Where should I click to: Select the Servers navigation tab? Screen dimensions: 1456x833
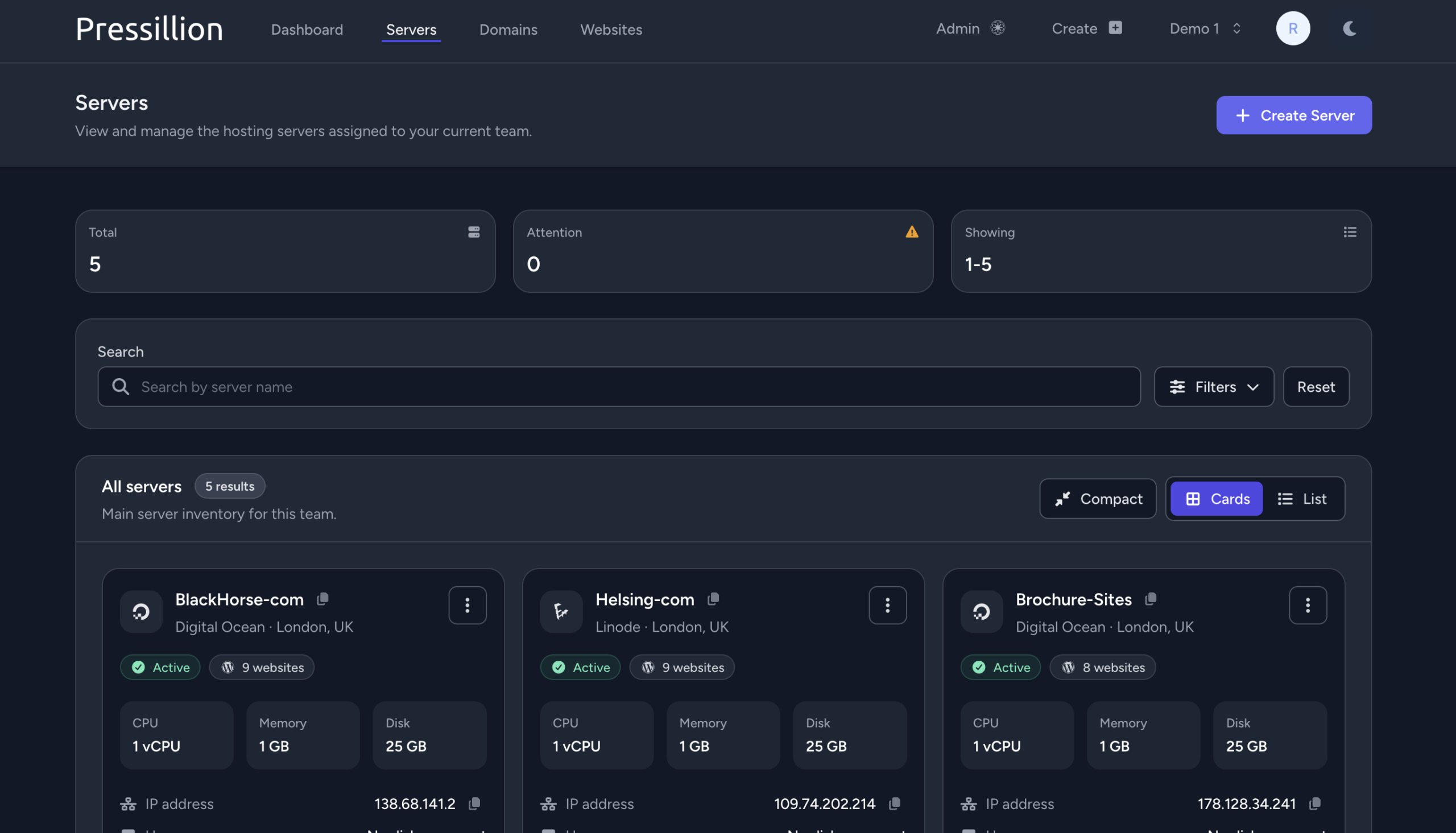(411, 29)
